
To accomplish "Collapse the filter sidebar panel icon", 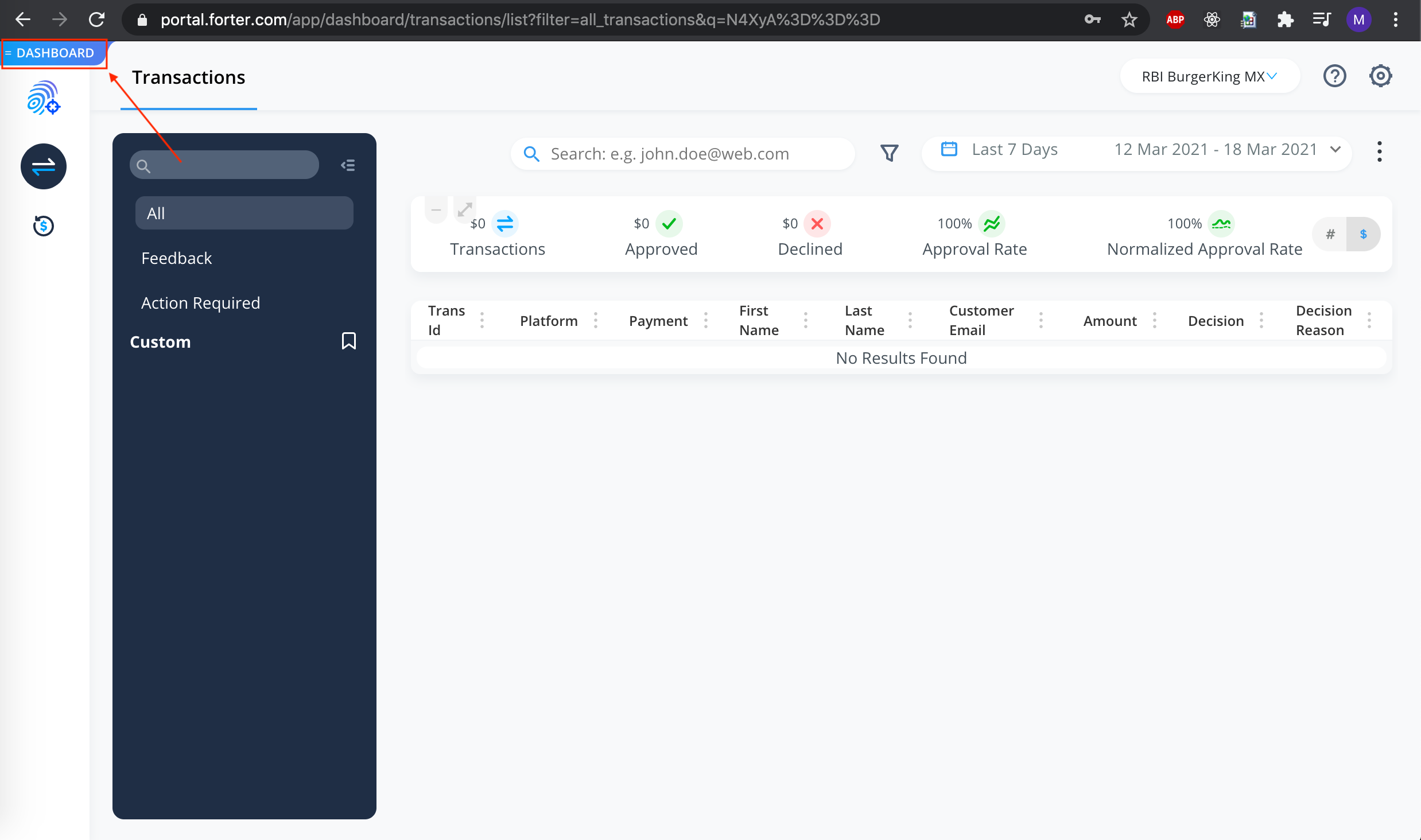I will (x=348, y=165).
